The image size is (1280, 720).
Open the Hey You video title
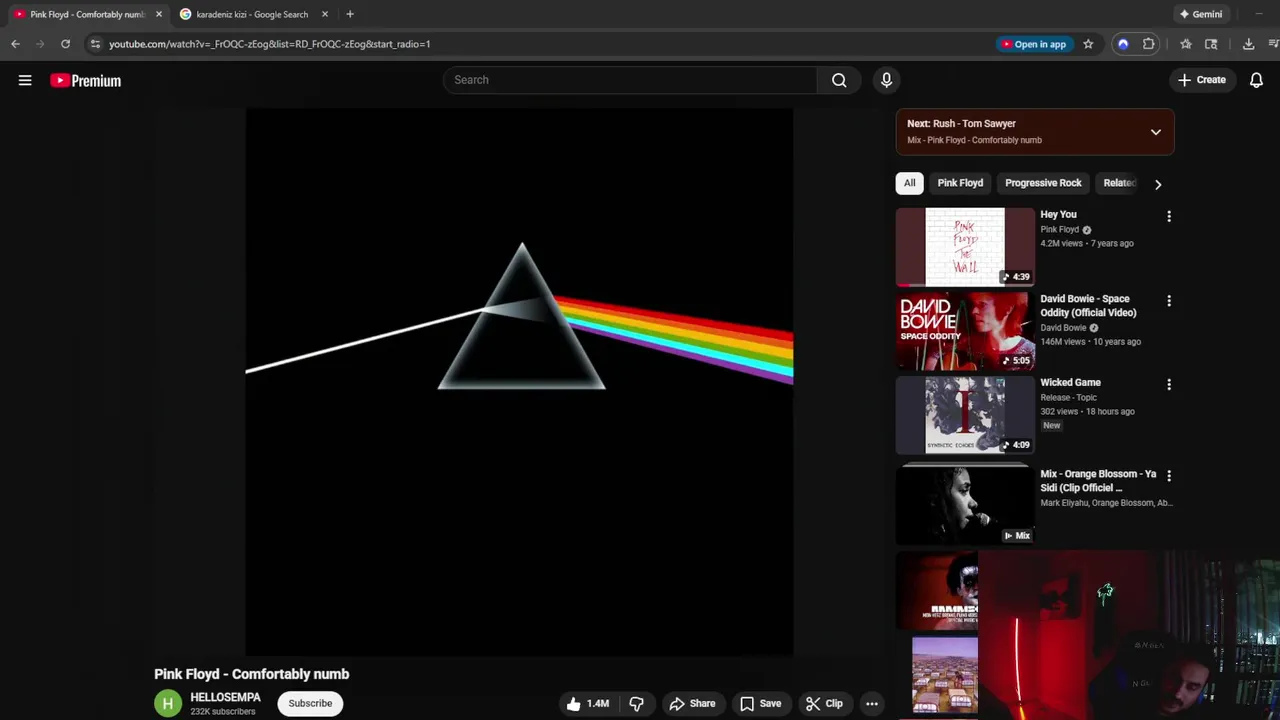(x=1058, y=214)
